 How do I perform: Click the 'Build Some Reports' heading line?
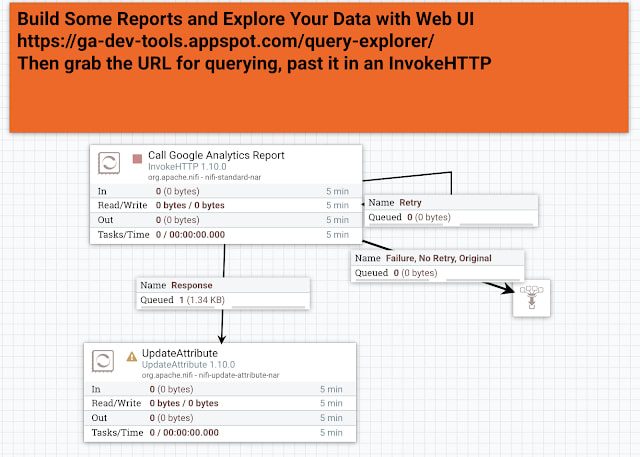click(245, 19)
